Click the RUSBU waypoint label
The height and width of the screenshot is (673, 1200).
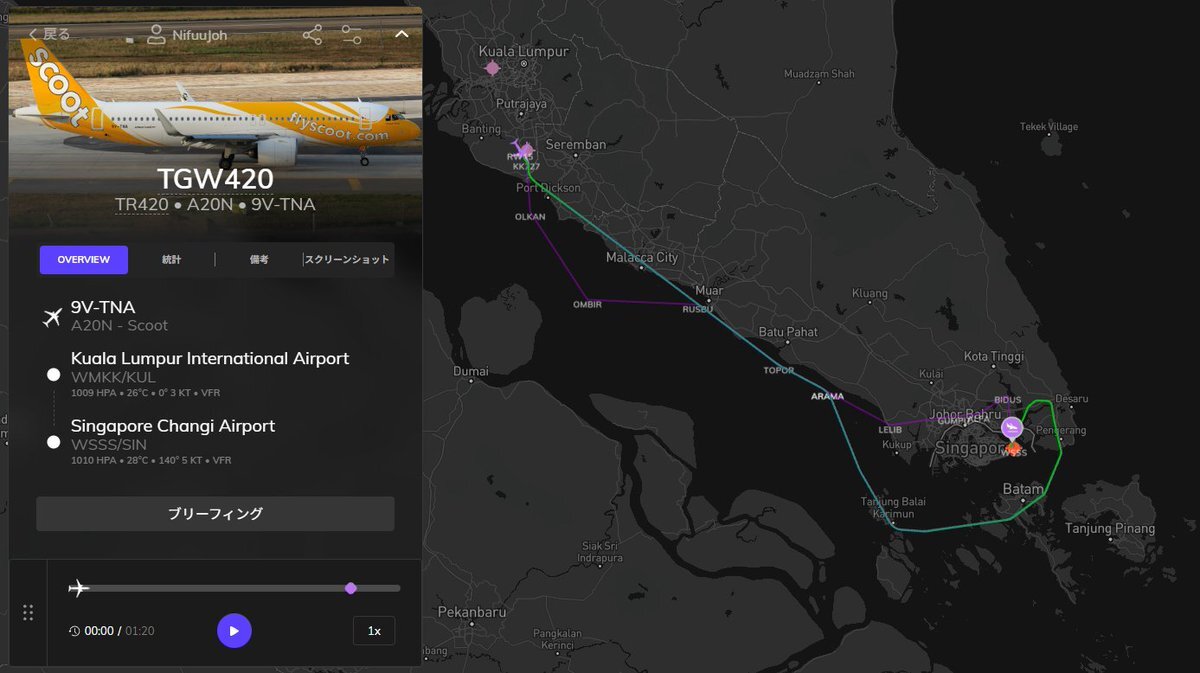(x=697, y=309)
